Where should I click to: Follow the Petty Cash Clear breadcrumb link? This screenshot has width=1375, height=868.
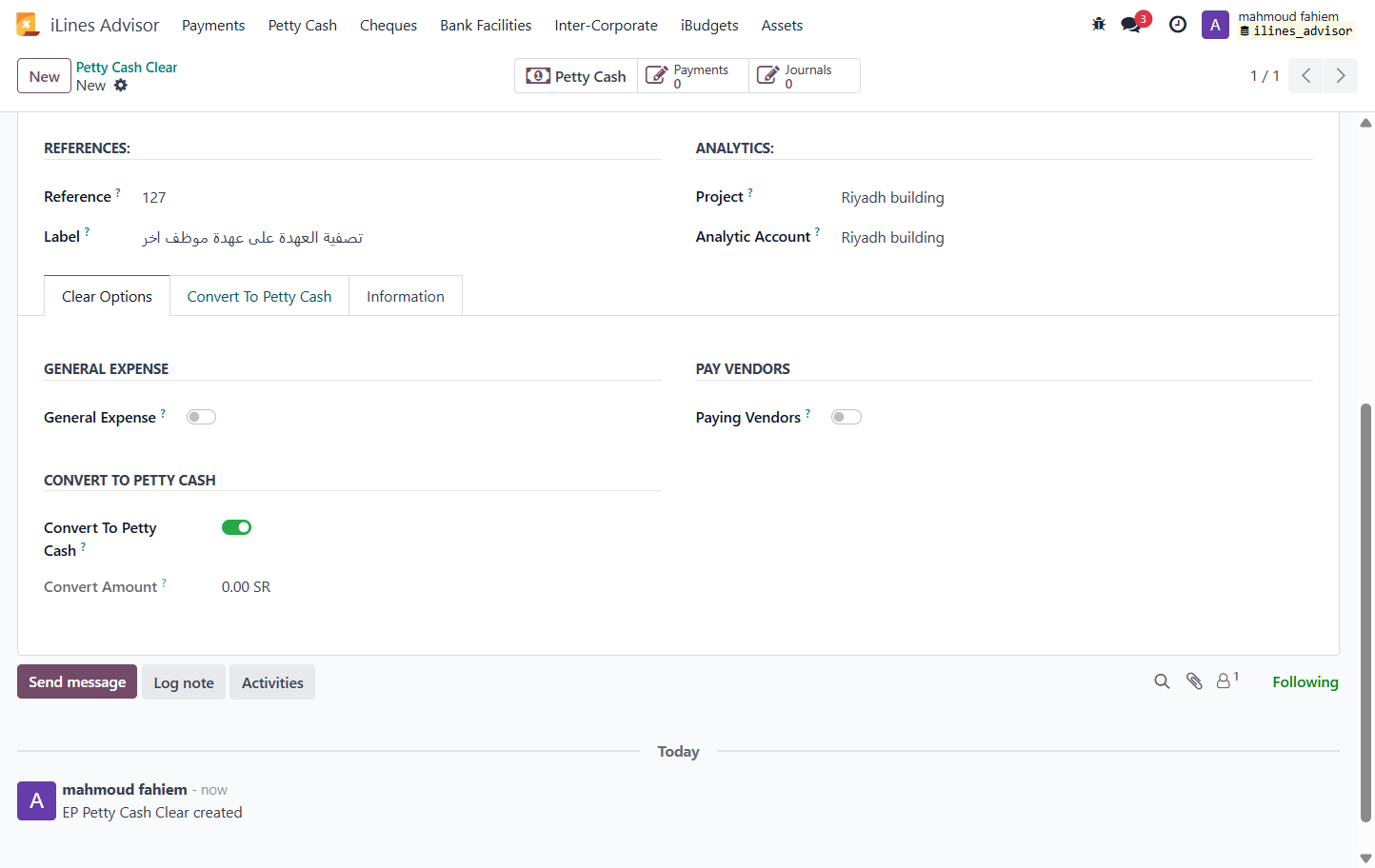pyautogui.click(x=127, y=68)
